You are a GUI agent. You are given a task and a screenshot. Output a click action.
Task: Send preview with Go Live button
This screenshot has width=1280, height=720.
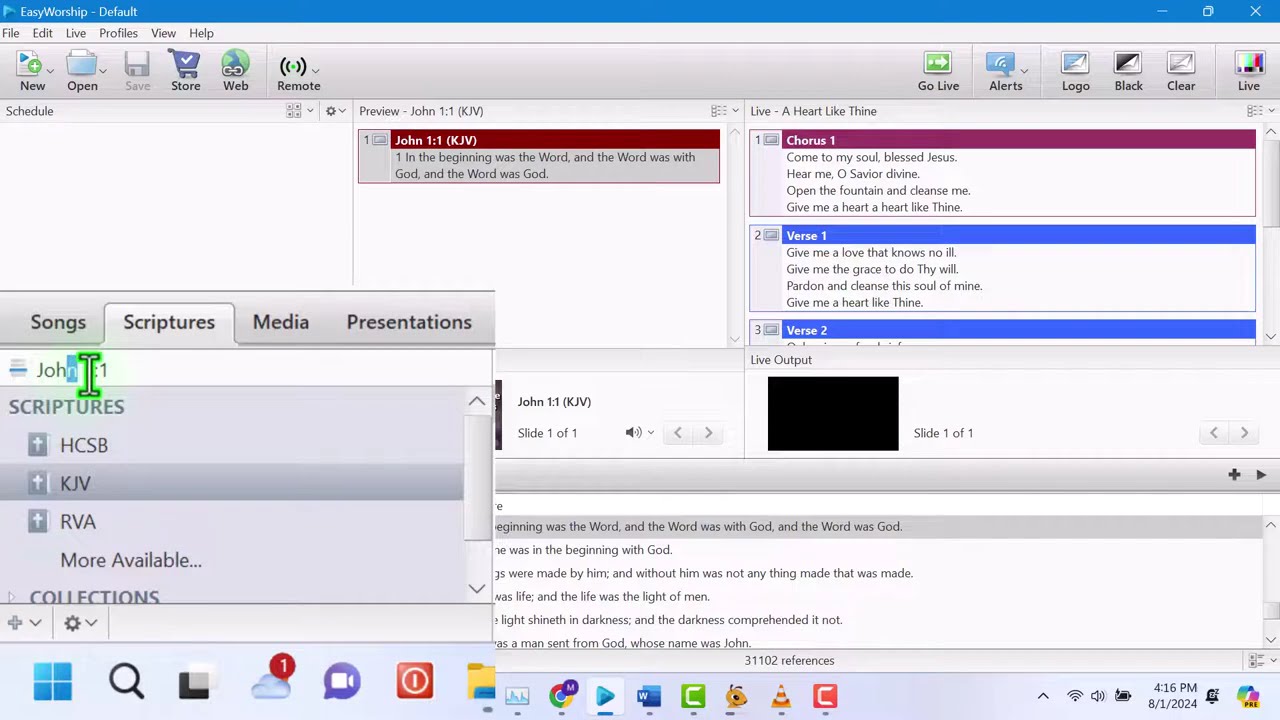coord(938,72)
